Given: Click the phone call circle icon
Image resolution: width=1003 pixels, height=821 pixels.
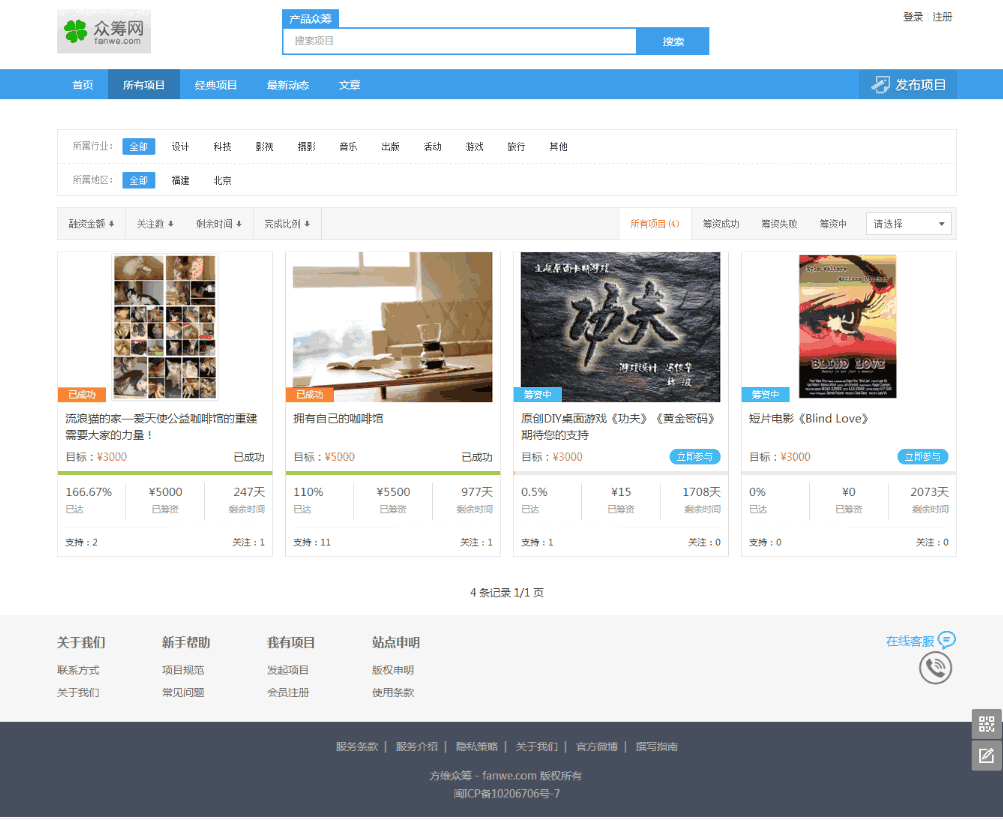Looking at the screenshot, I should tap(935, 668).
